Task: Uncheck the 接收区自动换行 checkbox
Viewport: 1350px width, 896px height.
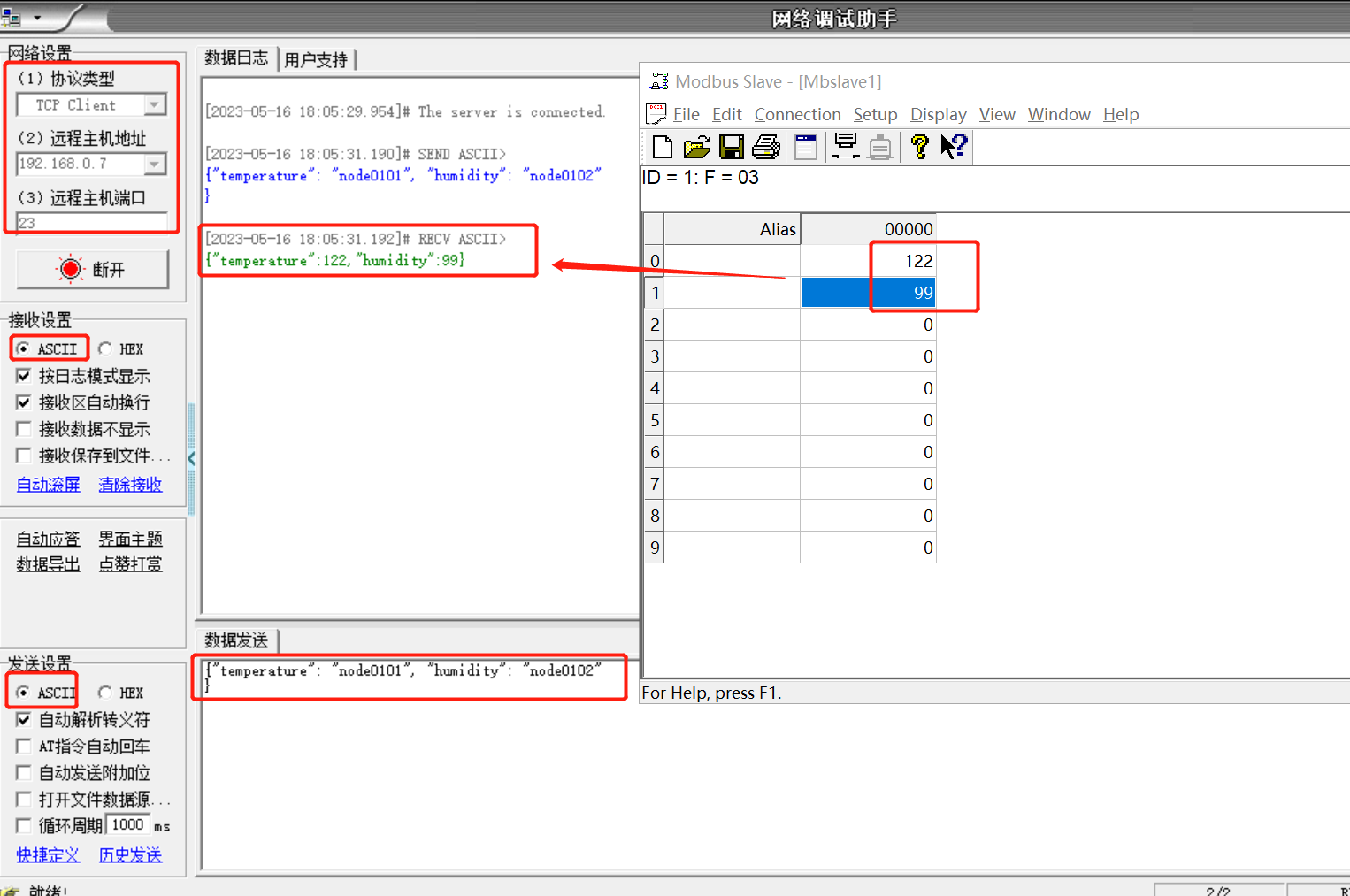Action: 24,402
